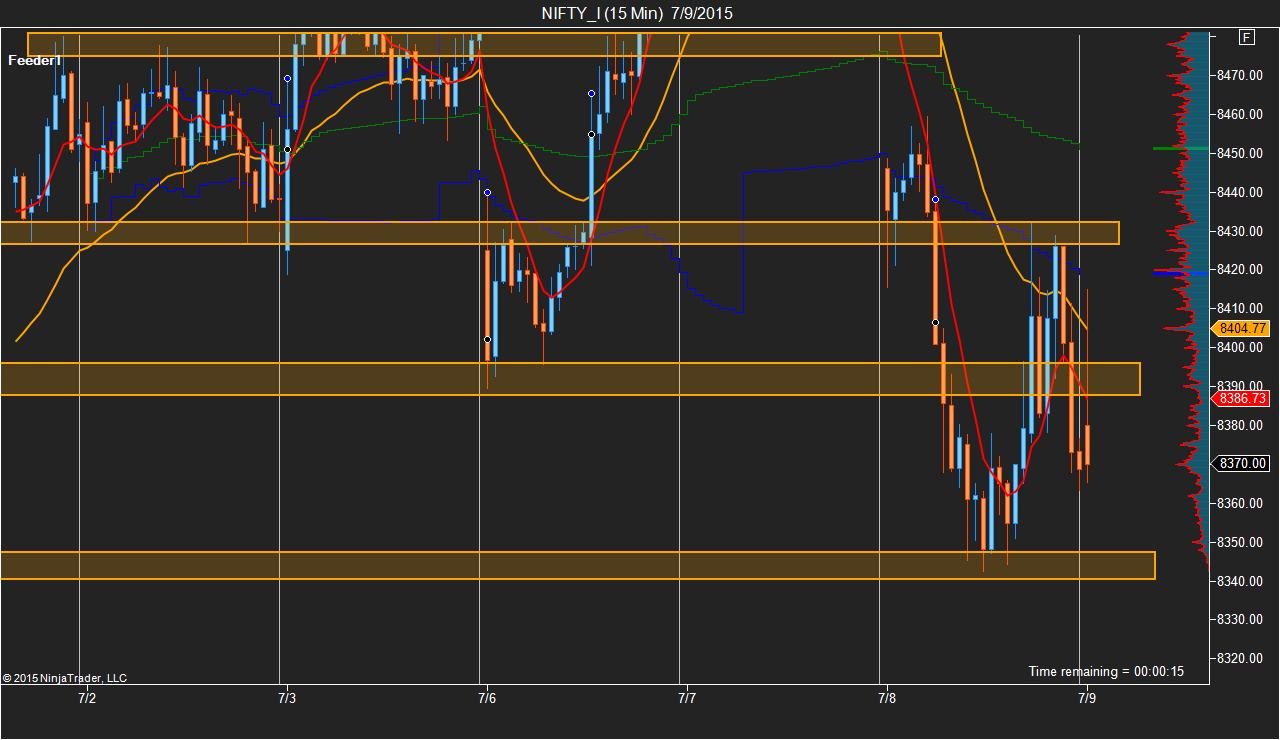This screenshot has height=740, width=1280.
Task: Click the 8350.00 price axis label
Action: [x=1239, y=542]
